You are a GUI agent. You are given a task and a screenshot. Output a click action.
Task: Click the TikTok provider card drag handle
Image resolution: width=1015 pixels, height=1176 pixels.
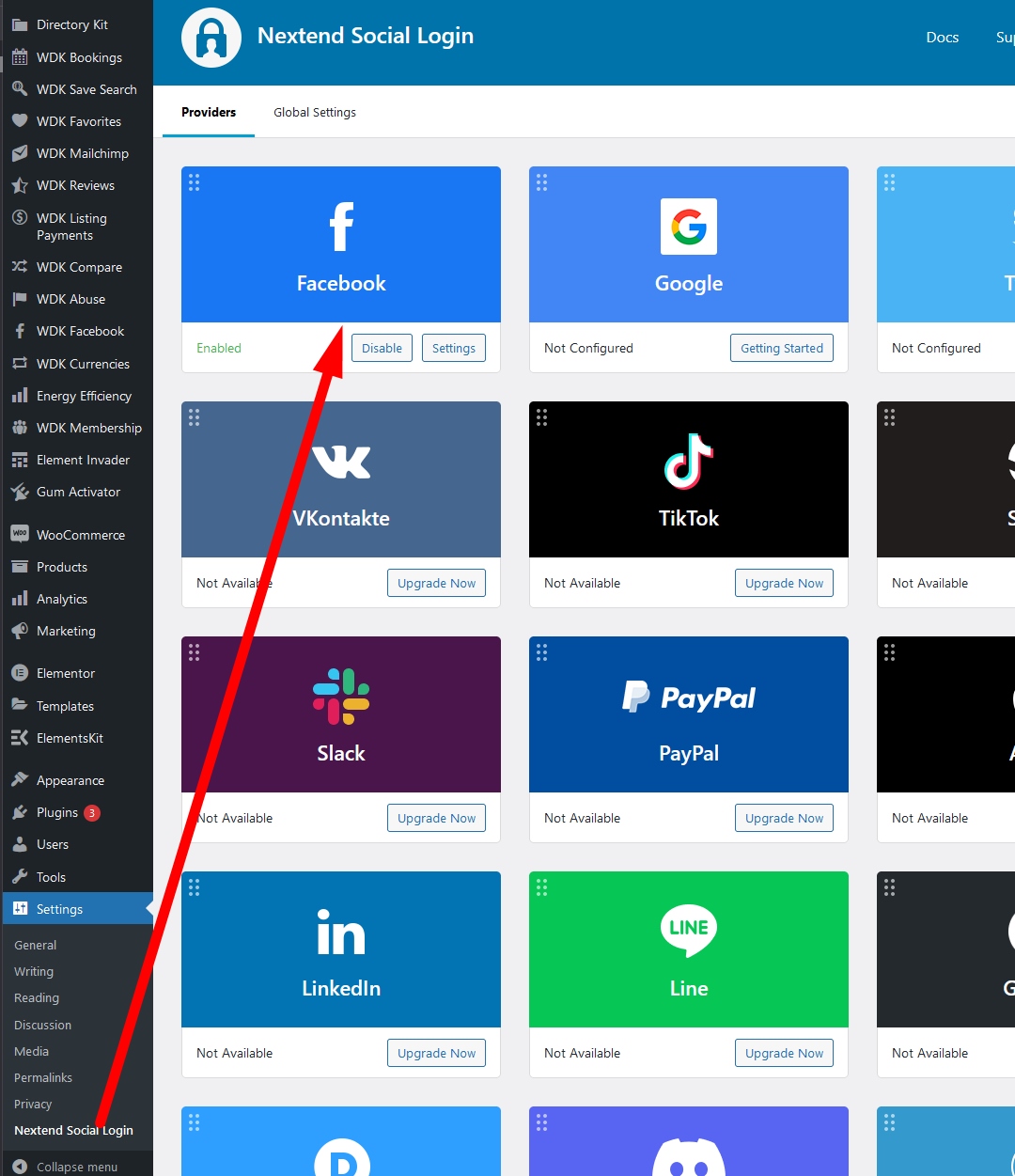542,417
